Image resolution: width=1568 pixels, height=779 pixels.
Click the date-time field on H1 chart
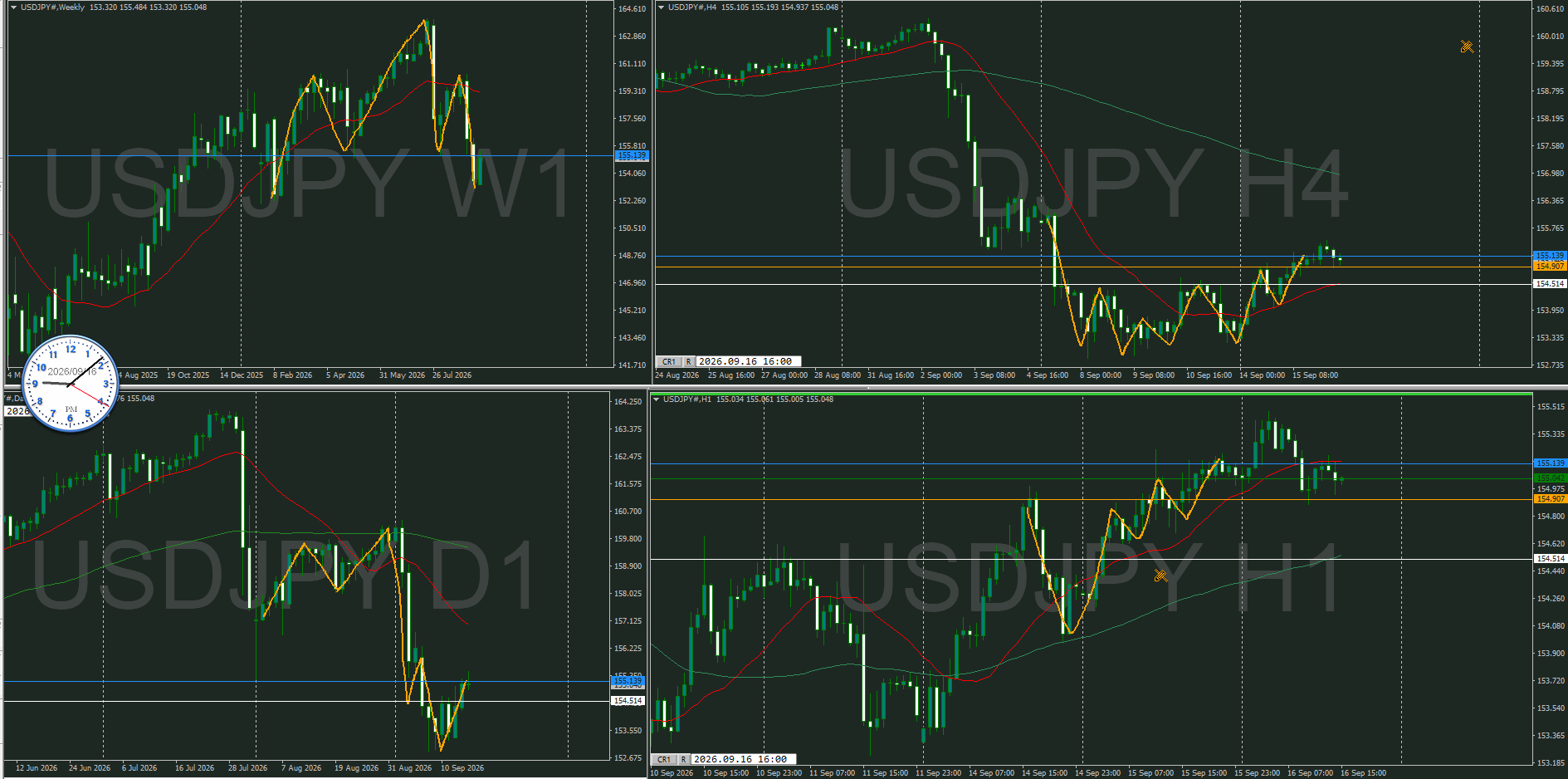[x=744, y=760]
